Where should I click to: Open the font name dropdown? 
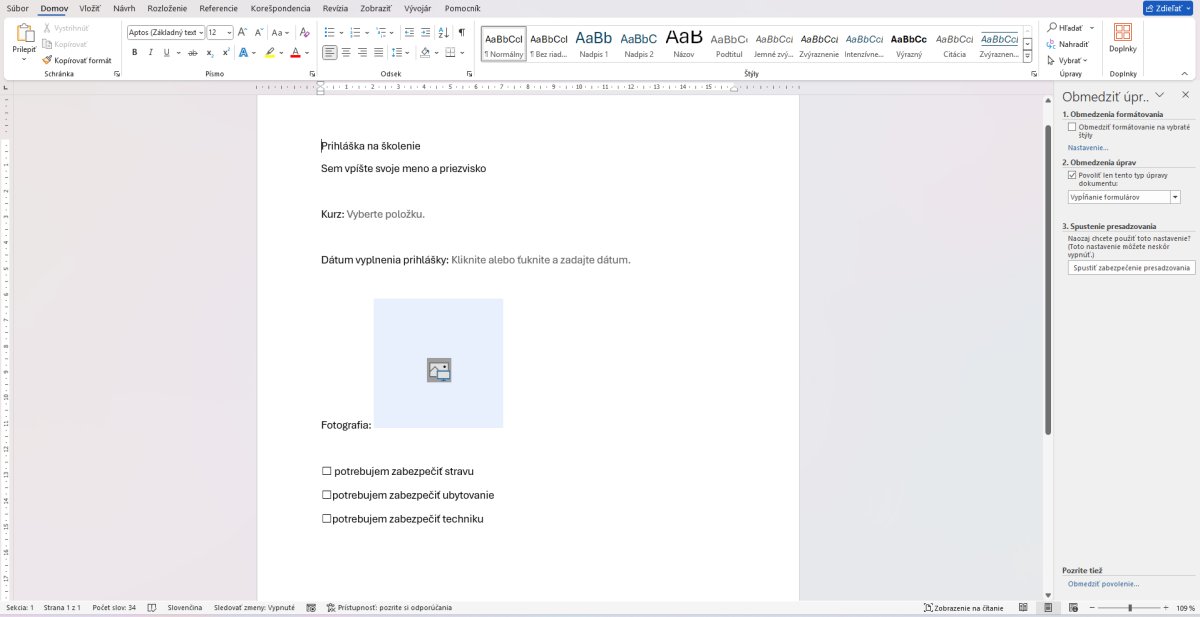[x=200, y=32]
